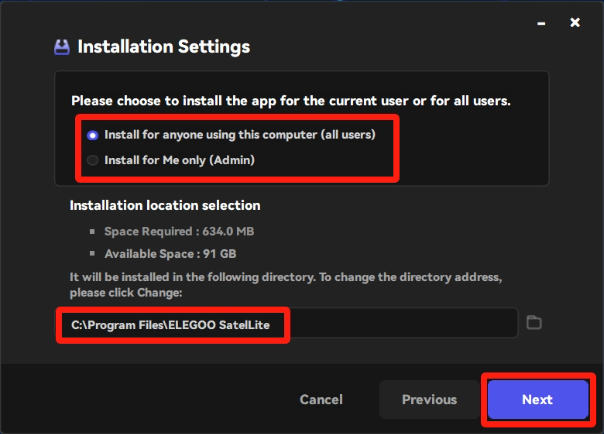Image resolution: width=604 pixels, height=434 pixels.
Task: Go back with the Previous button
Action: coord(429,399)
